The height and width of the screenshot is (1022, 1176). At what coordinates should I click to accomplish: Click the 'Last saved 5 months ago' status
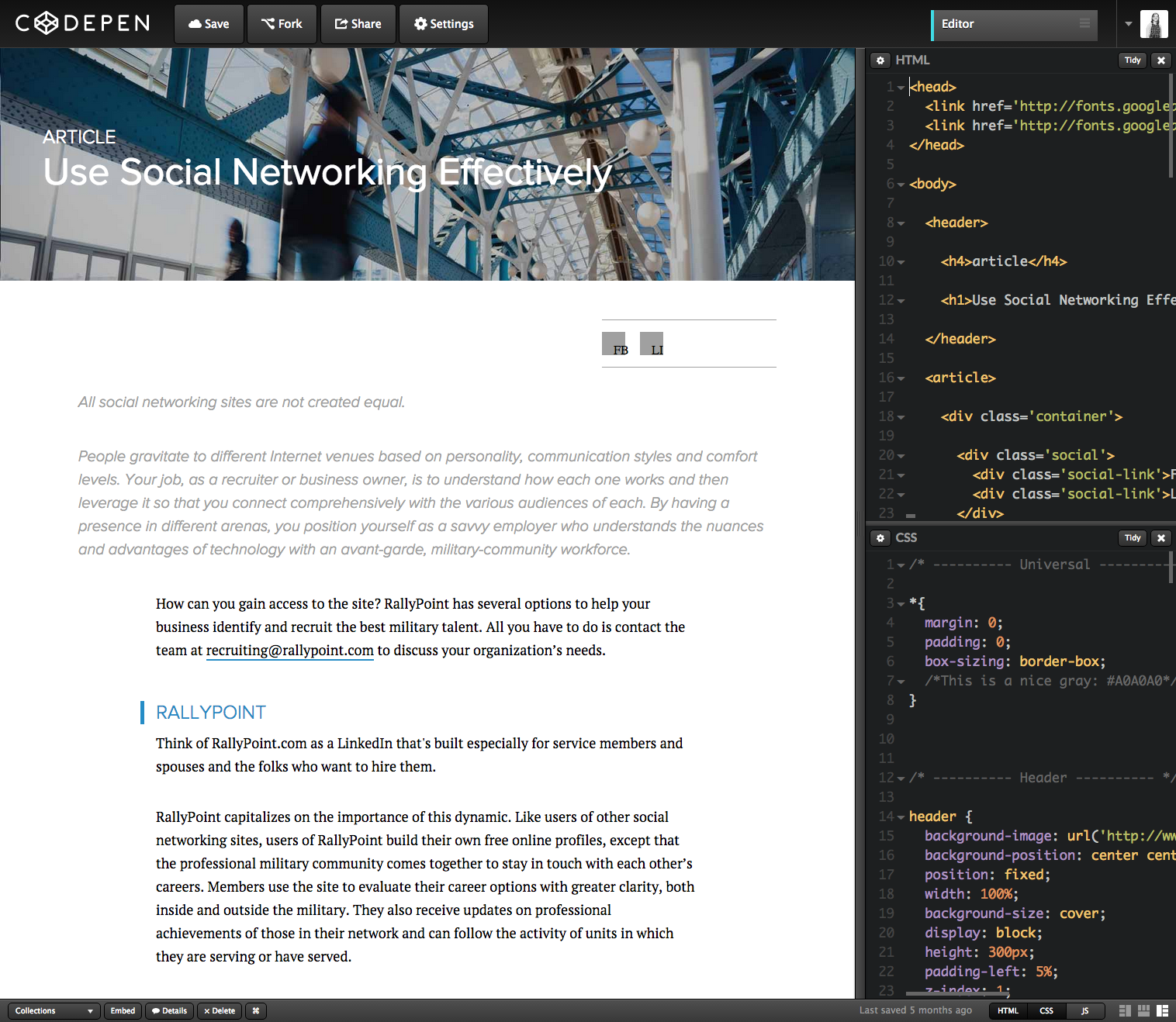[915, 1010]
